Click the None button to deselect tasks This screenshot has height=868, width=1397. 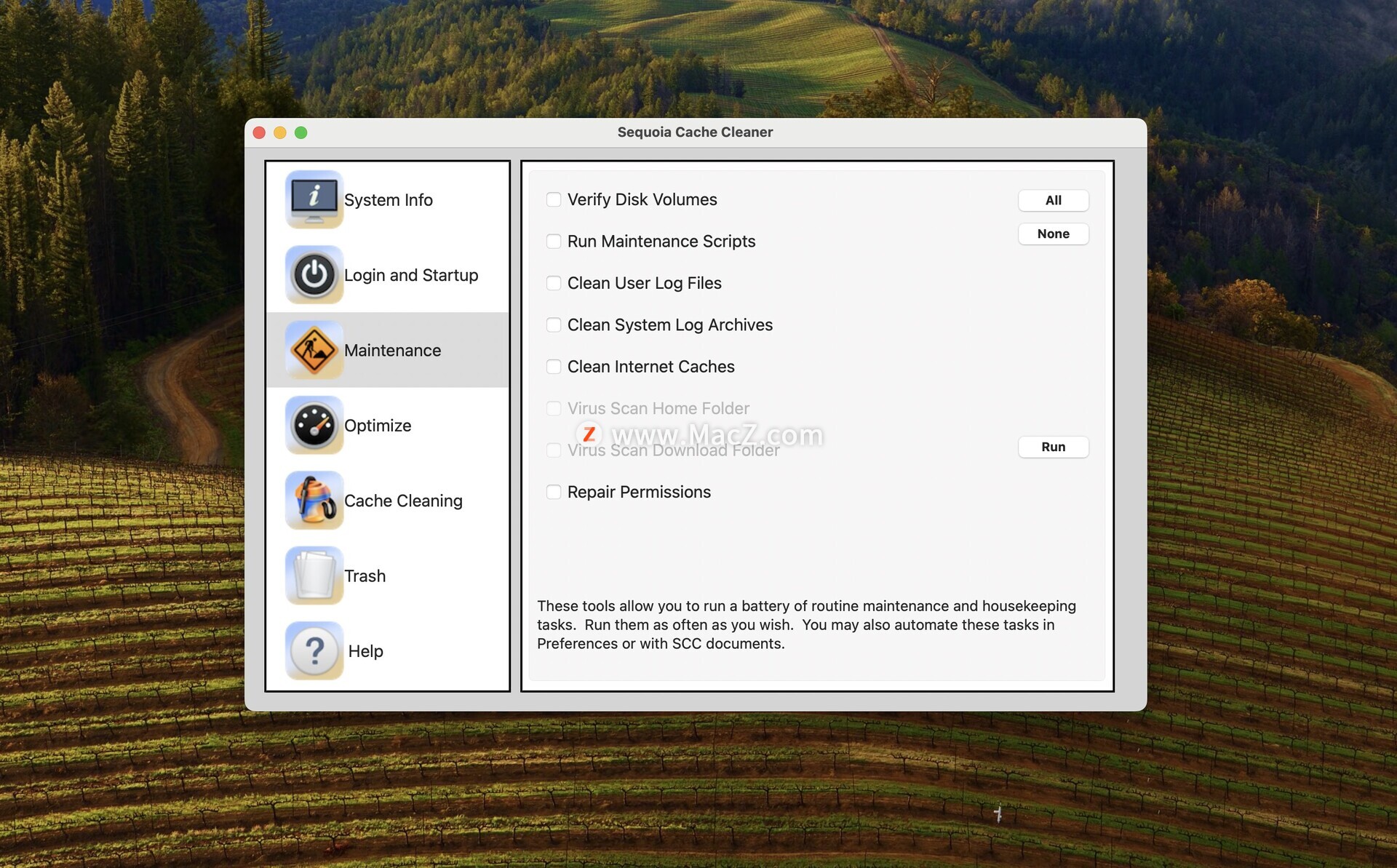[1053, 234]
